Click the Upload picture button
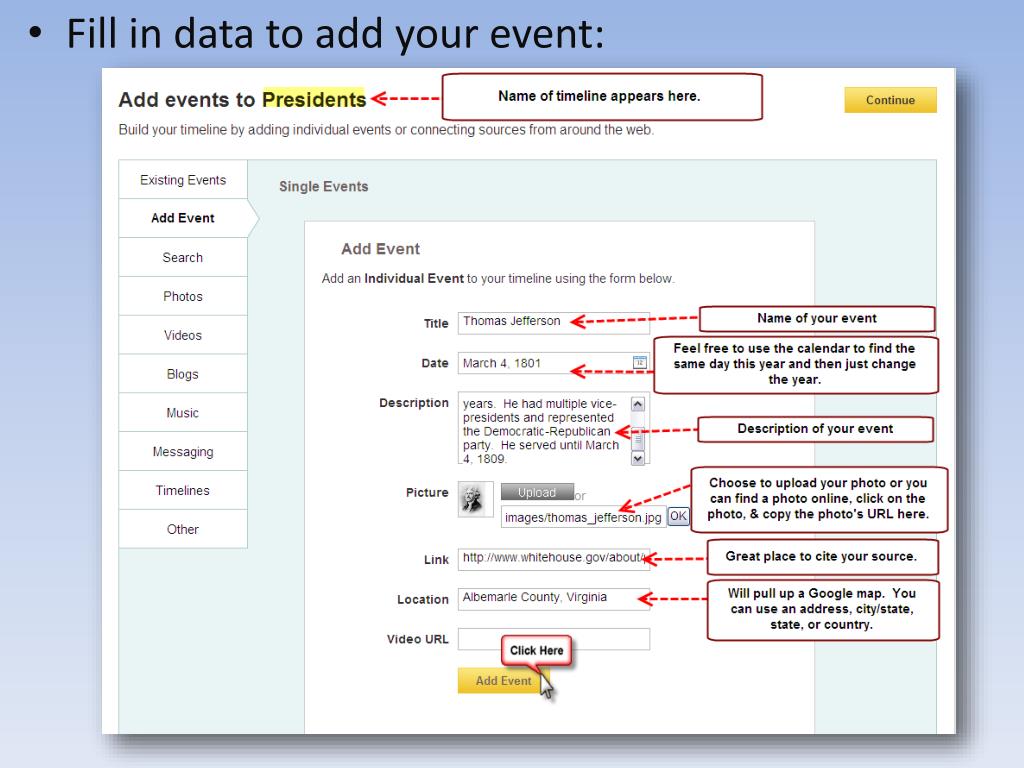 tap(537, 492)
